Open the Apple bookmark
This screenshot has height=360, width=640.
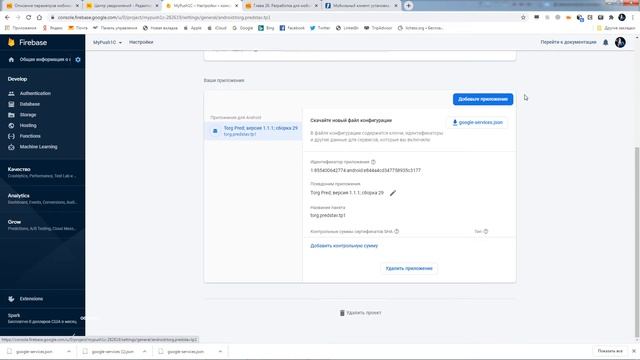[192, 28]
